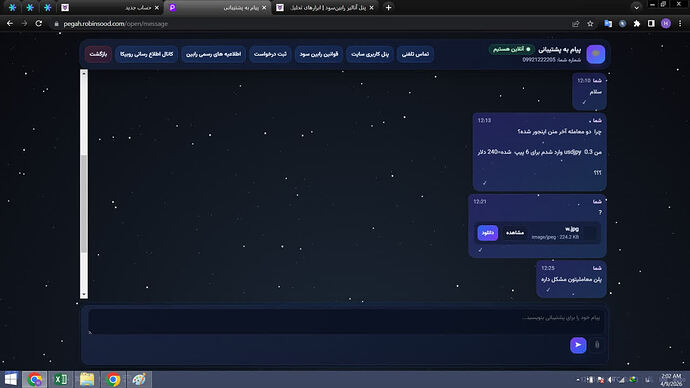The image size is (690, 388).
Task: Select تماس تلفنی phone contact
Action: click(x=415, y=54)
